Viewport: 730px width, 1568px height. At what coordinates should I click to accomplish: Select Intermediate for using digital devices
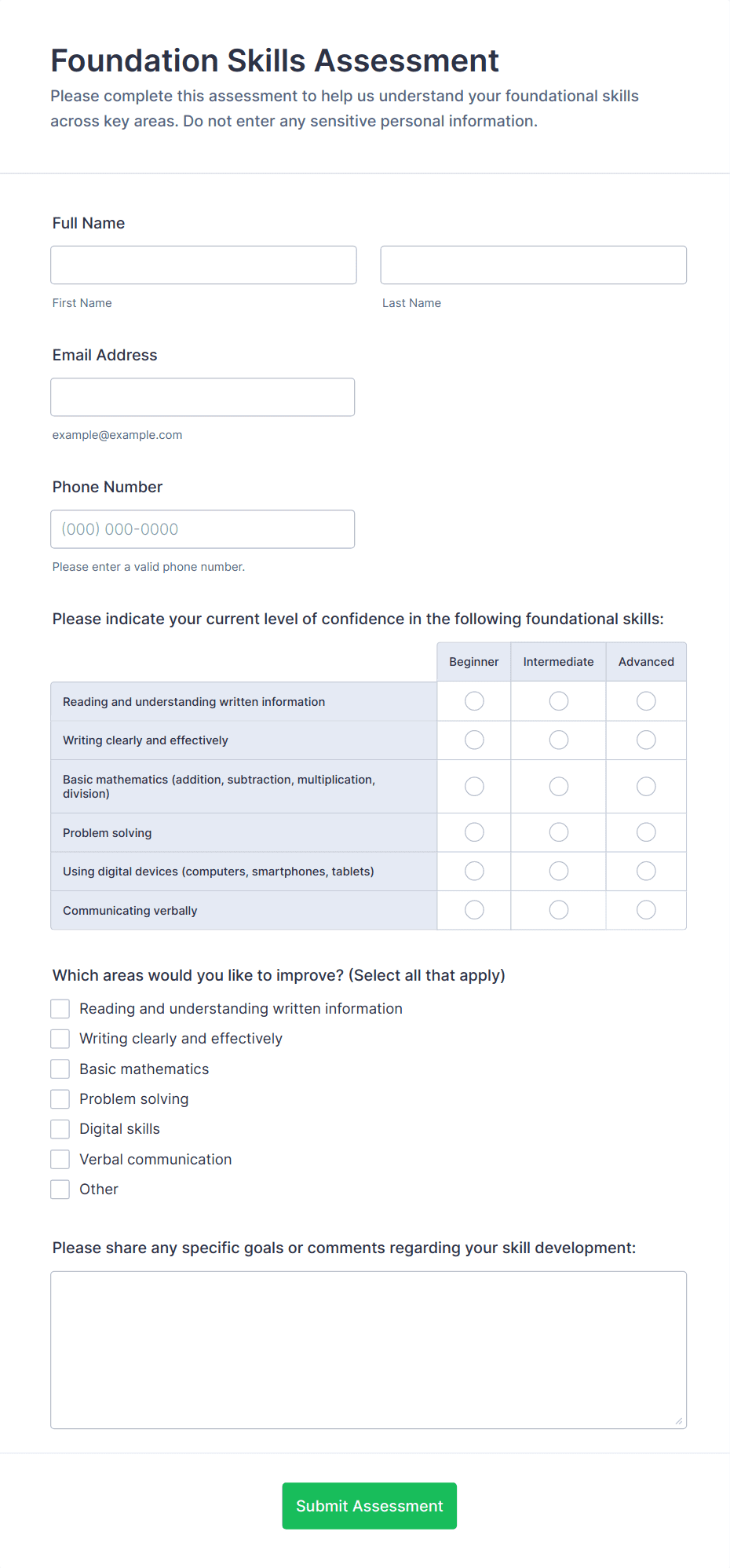tap(558, 870)
